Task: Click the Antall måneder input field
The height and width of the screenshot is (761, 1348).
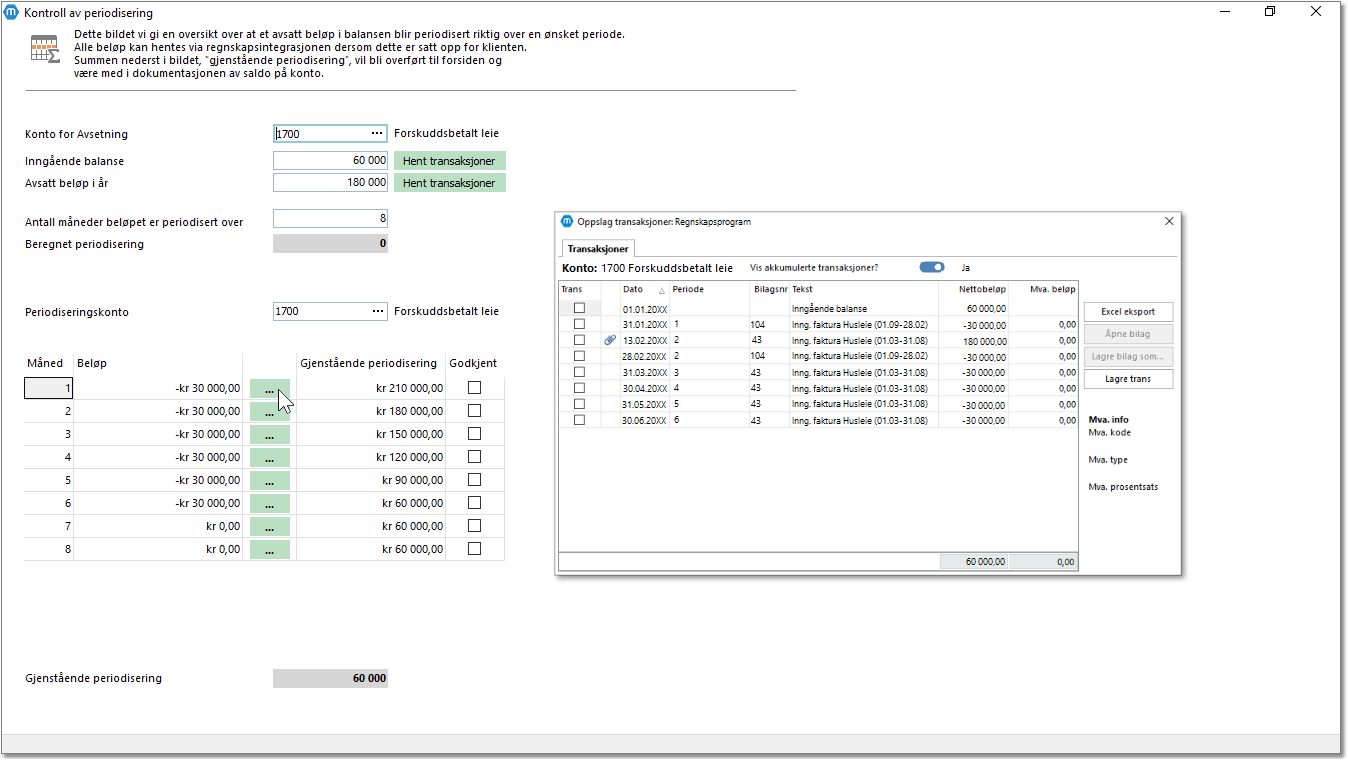Action: point(330,219)
